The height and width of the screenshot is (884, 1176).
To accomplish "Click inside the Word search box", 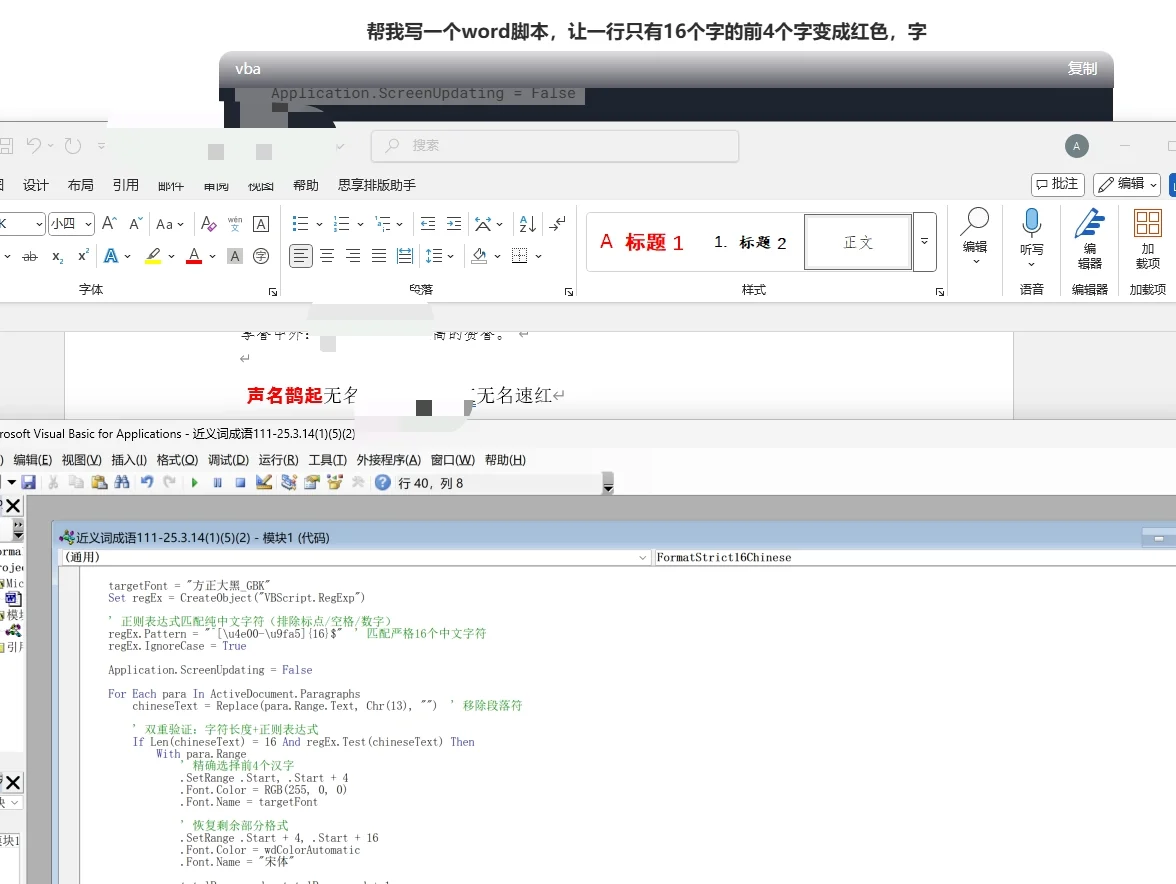I will pyautogui.click(x=554, y=146).
